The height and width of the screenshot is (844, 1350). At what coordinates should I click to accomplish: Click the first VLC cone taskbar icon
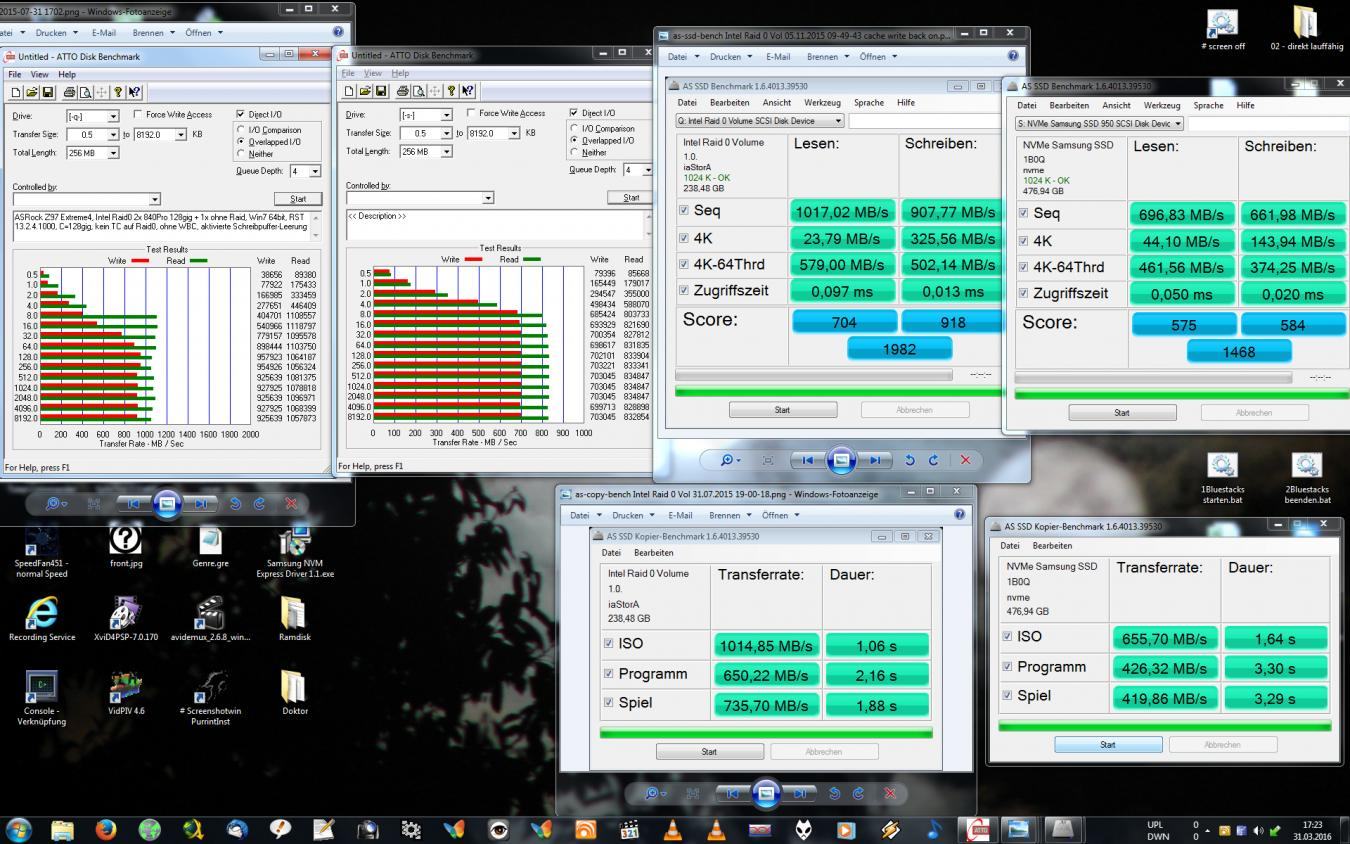coord(673,829)
